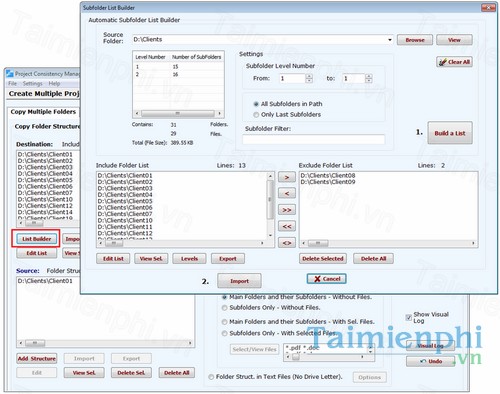Click Delete Sel. button in main window

(131, 373)
